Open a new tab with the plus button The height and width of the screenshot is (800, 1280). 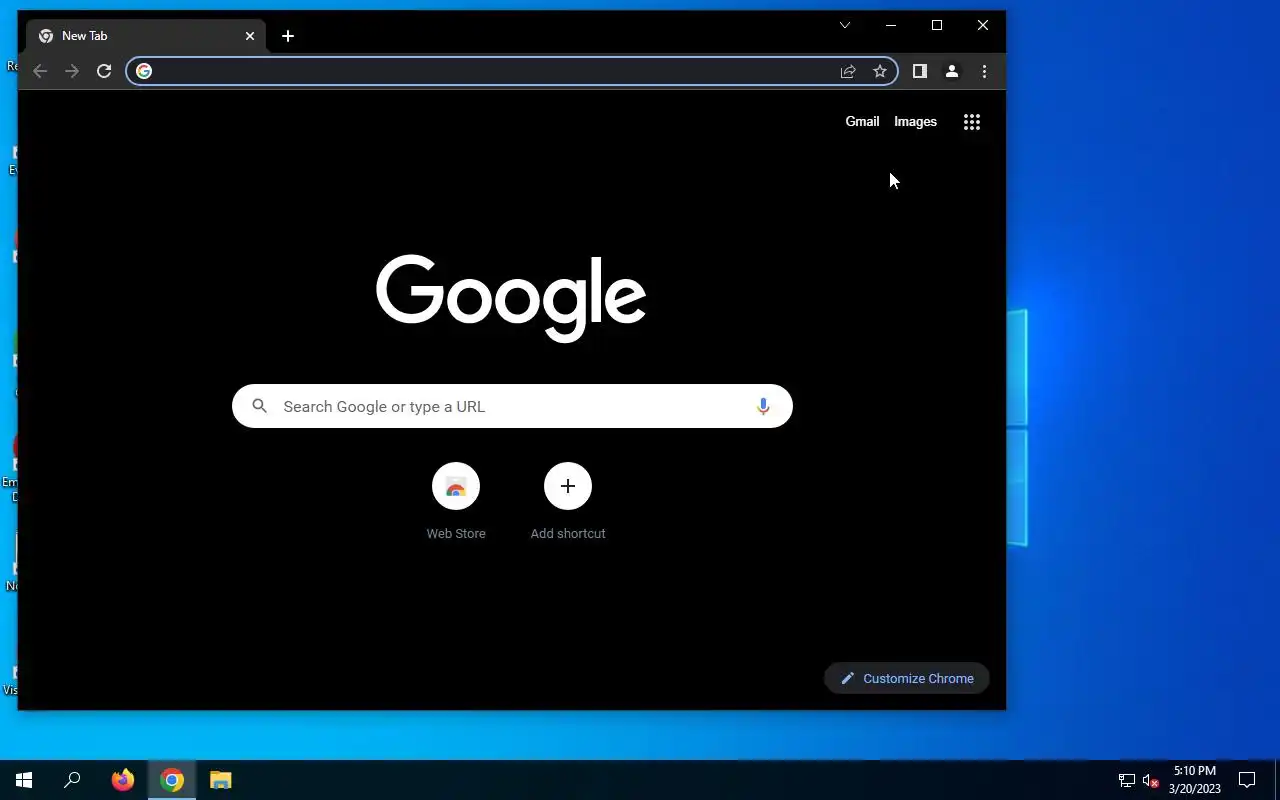(x=288, y=36)
